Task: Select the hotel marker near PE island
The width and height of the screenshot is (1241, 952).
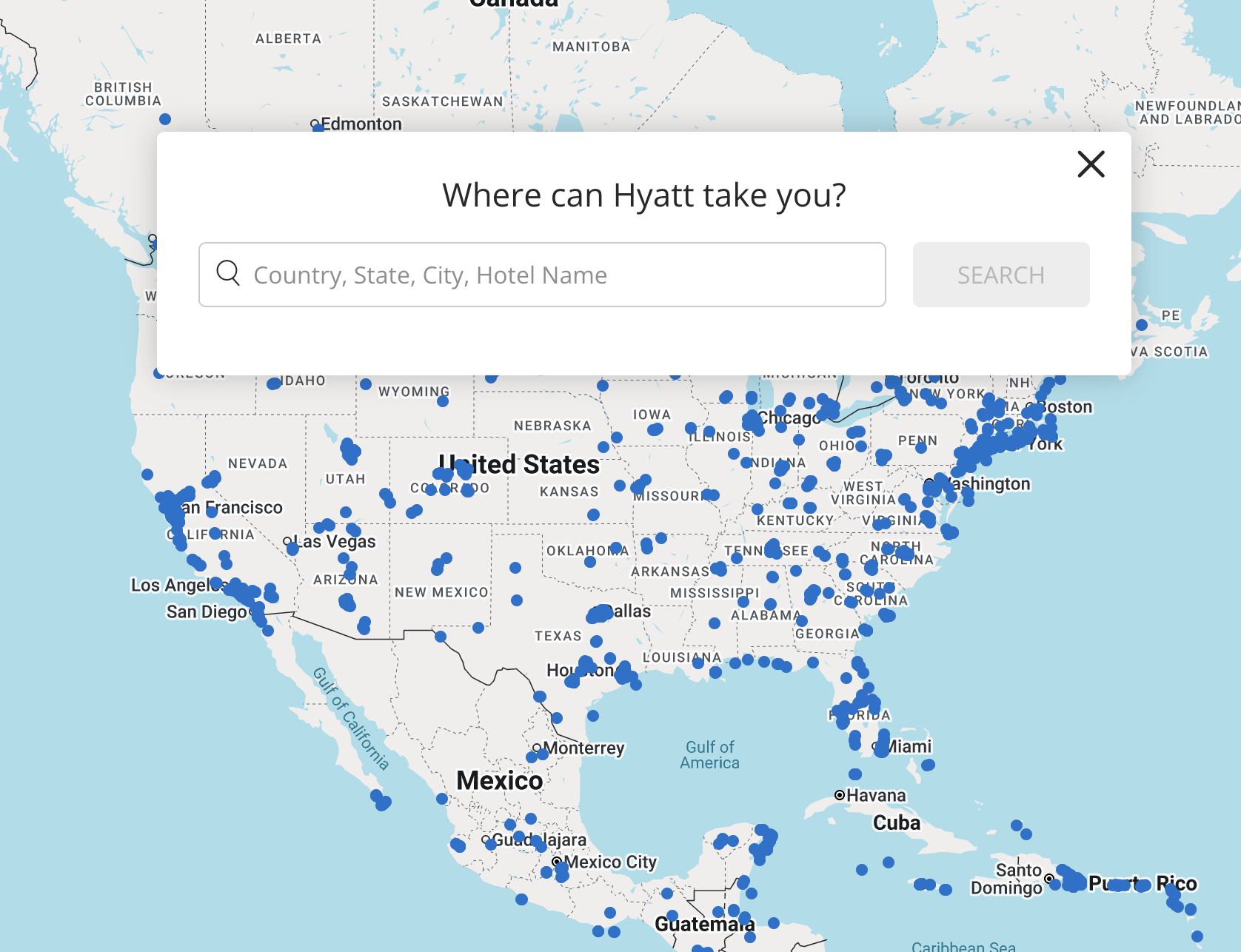Action: point(1142,325)
